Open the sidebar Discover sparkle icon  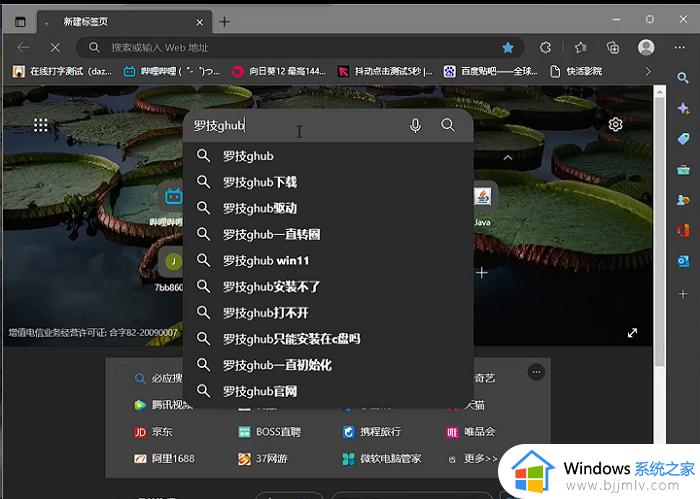point(683,108)
